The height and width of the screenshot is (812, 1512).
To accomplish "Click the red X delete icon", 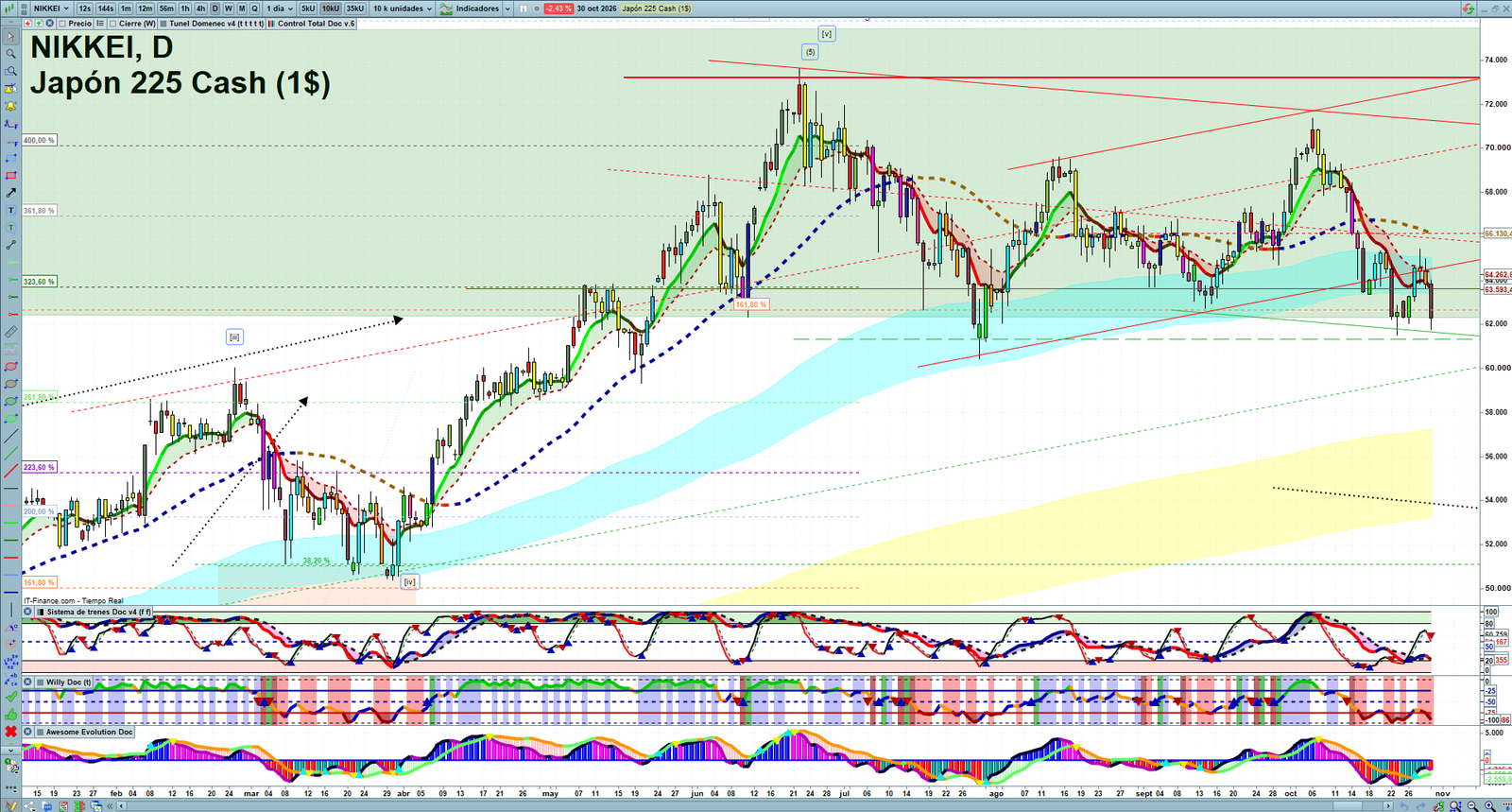I will 10,732.
